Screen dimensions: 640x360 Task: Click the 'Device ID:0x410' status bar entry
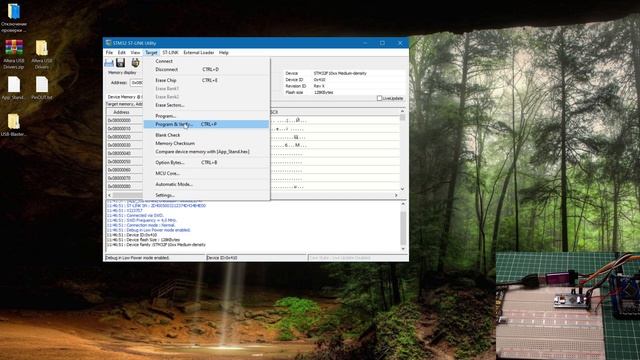(256, 258)
